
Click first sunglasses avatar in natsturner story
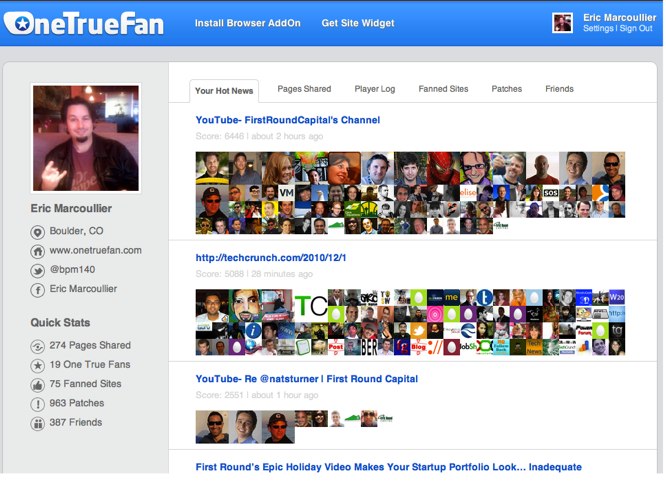click(212, 427)
